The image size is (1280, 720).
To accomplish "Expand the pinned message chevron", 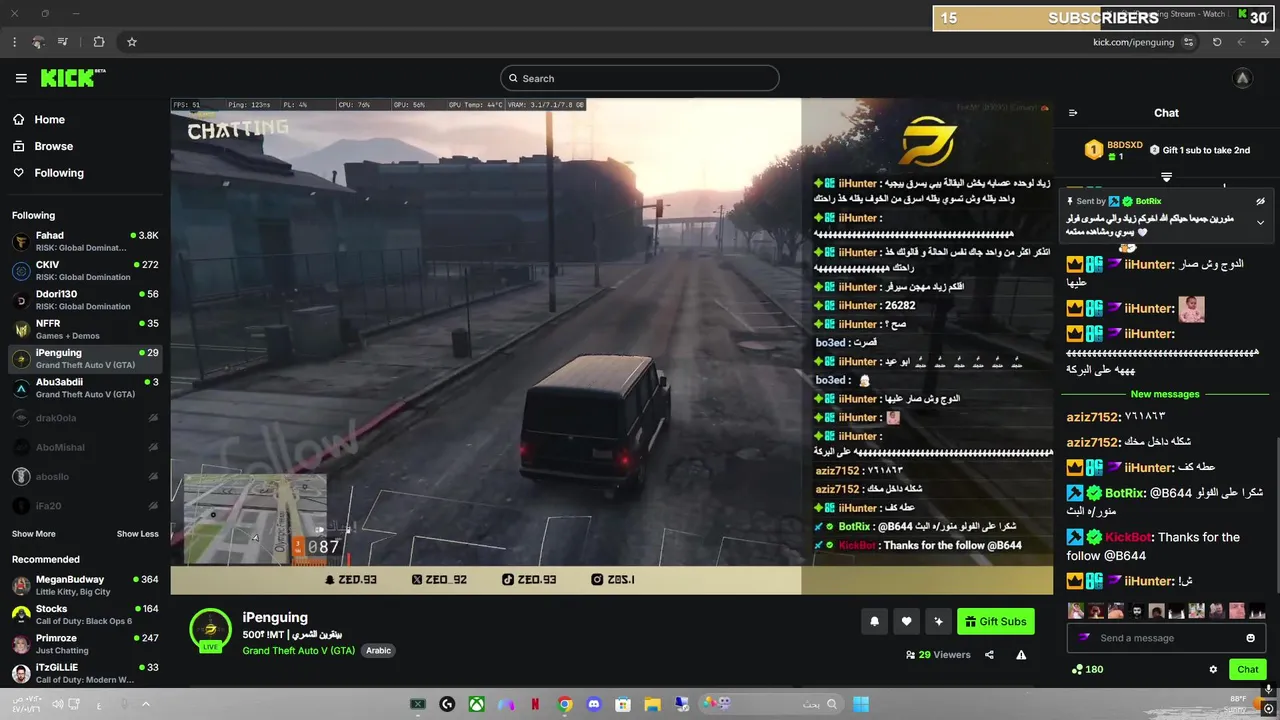I will [1260, 222].
